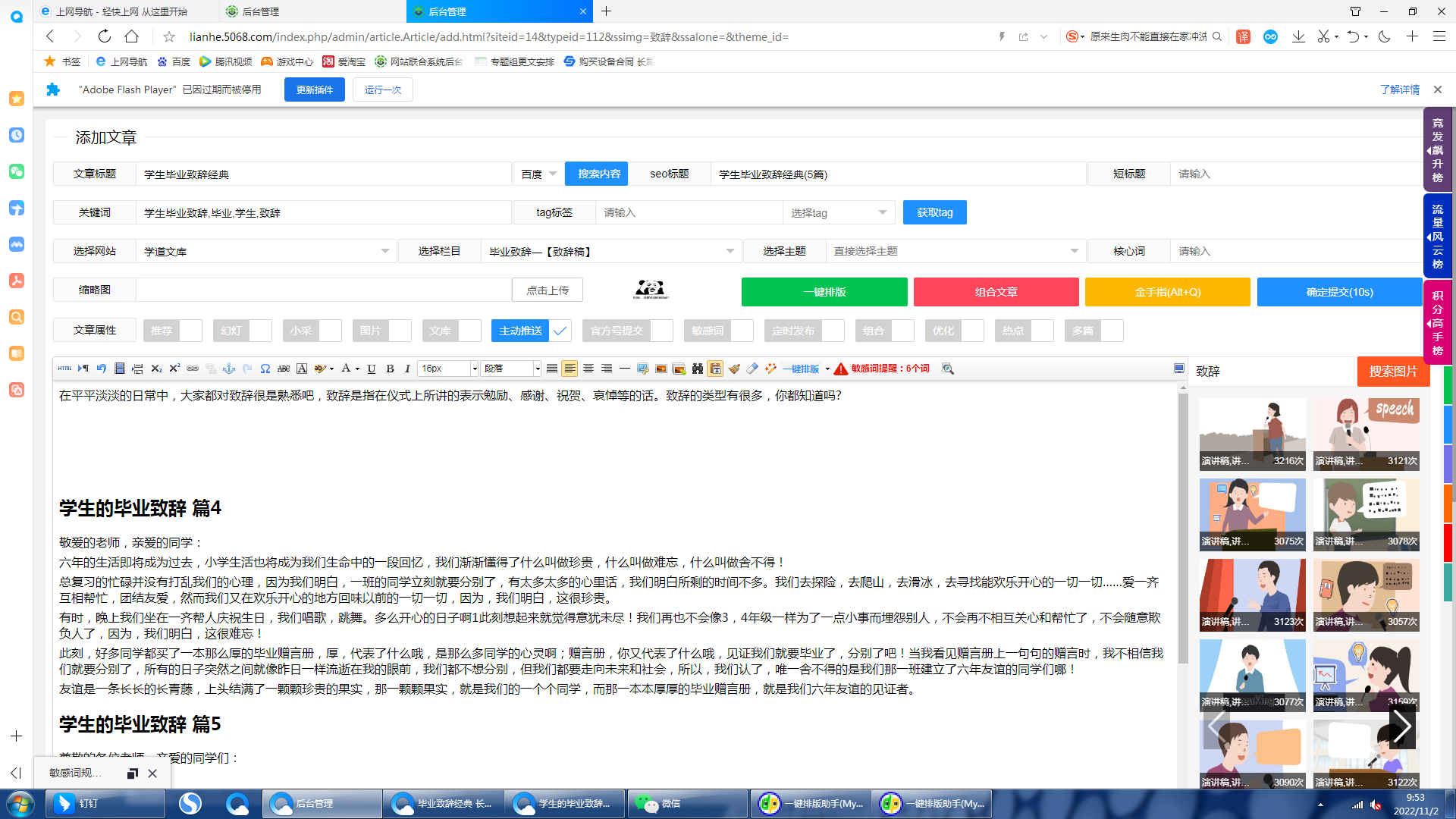Switch to the first 后台管理 browser tab

(314, 11)
